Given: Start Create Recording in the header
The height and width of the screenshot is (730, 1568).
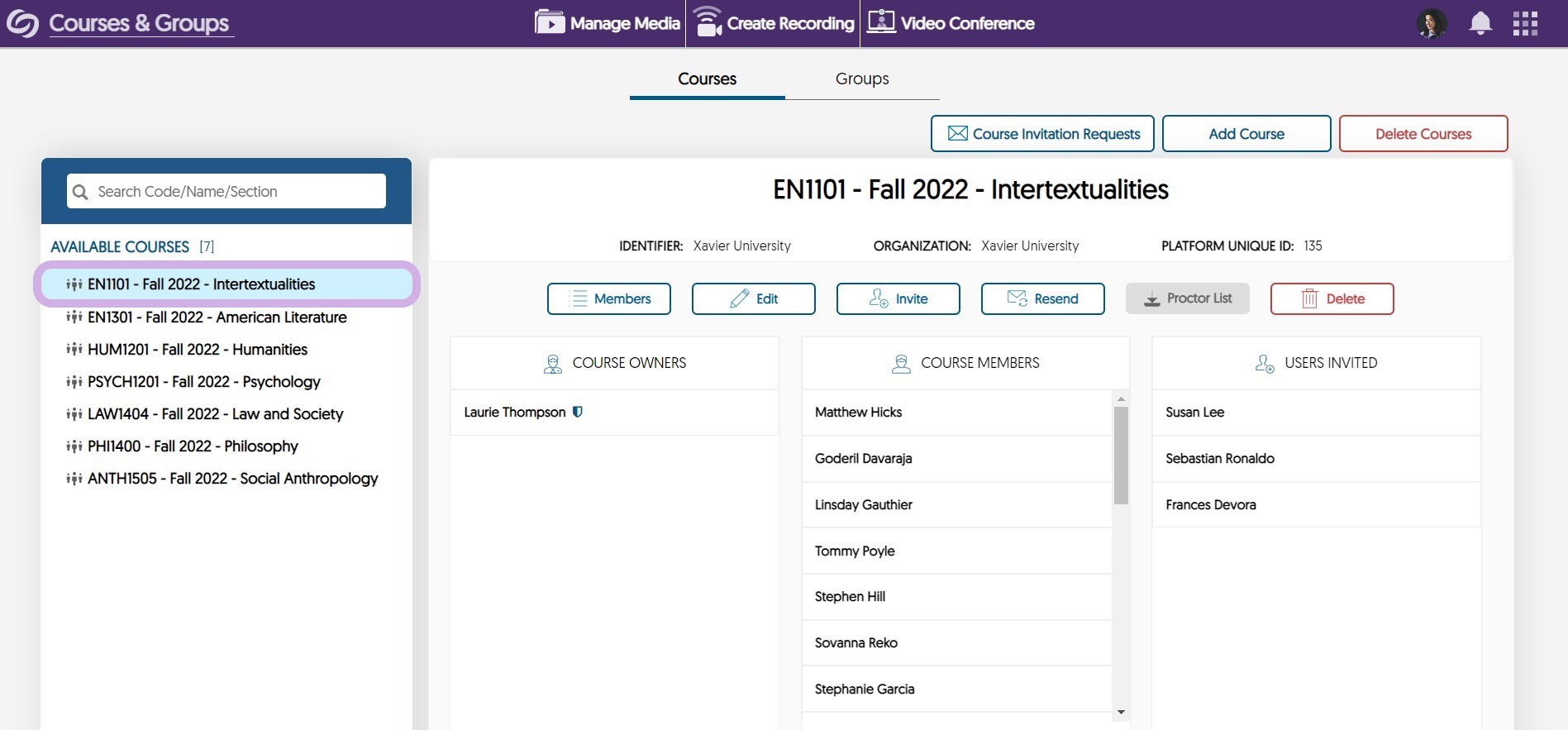Looking at the screenshot, I should [x=774, y=23].
